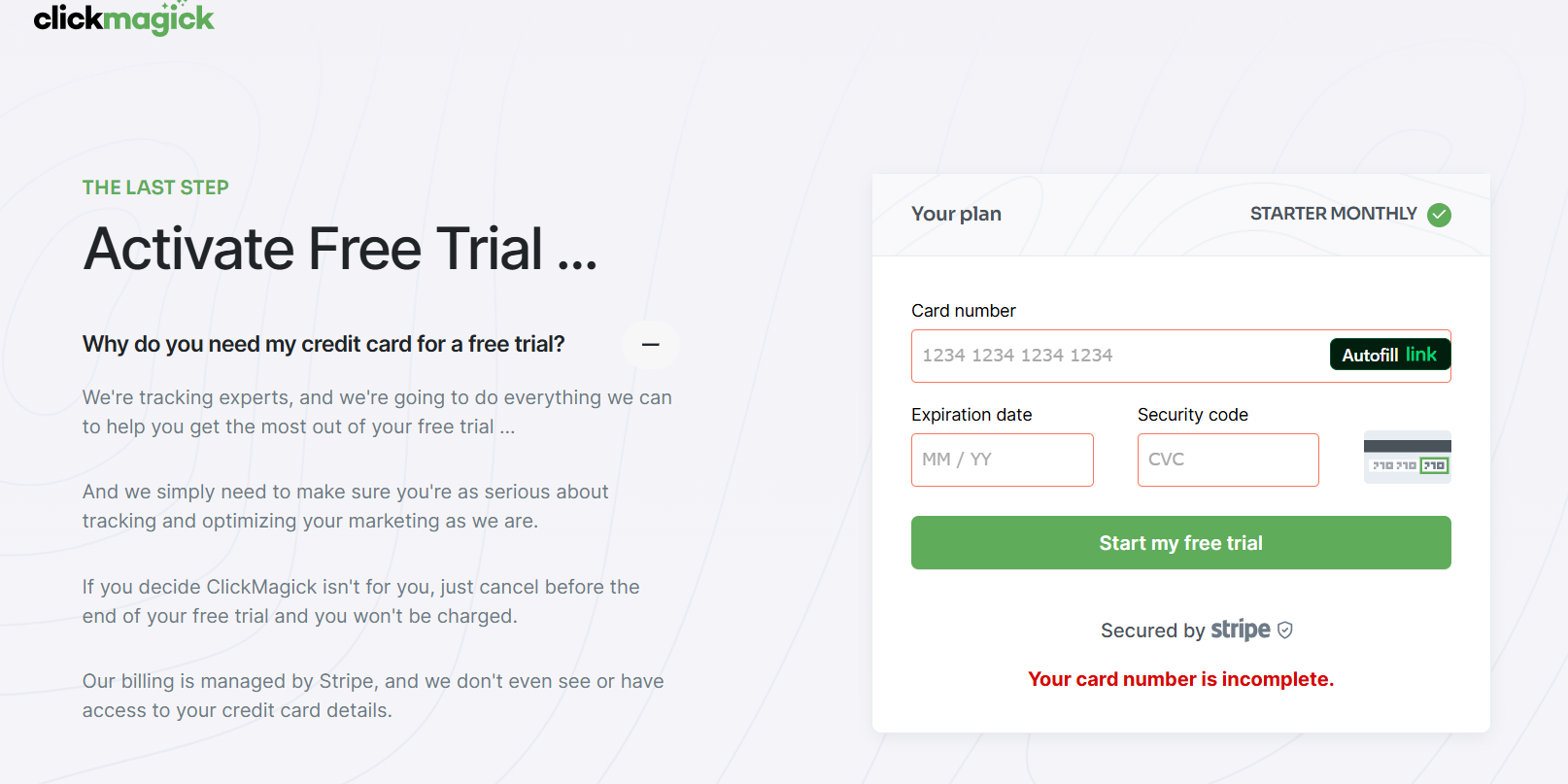Image resolution: width=1568 pixels, height=784 pixels.
Task: Click the Stripe logo
Action: coord(1241,630)
